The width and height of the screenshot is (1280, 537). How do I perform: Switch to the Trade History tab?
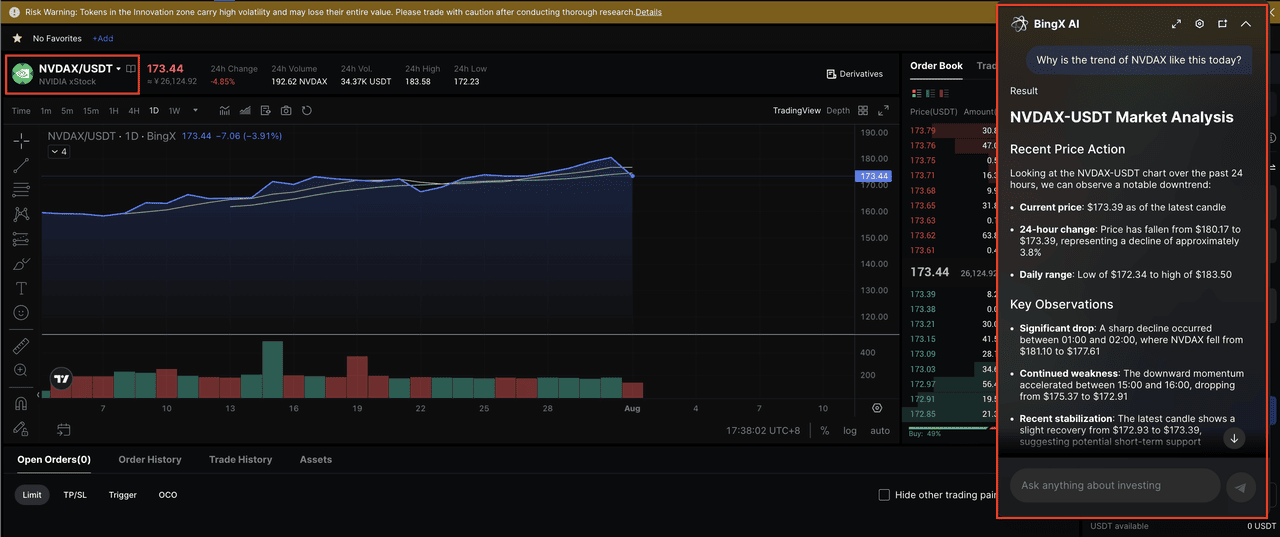click(x=240, y=460)
